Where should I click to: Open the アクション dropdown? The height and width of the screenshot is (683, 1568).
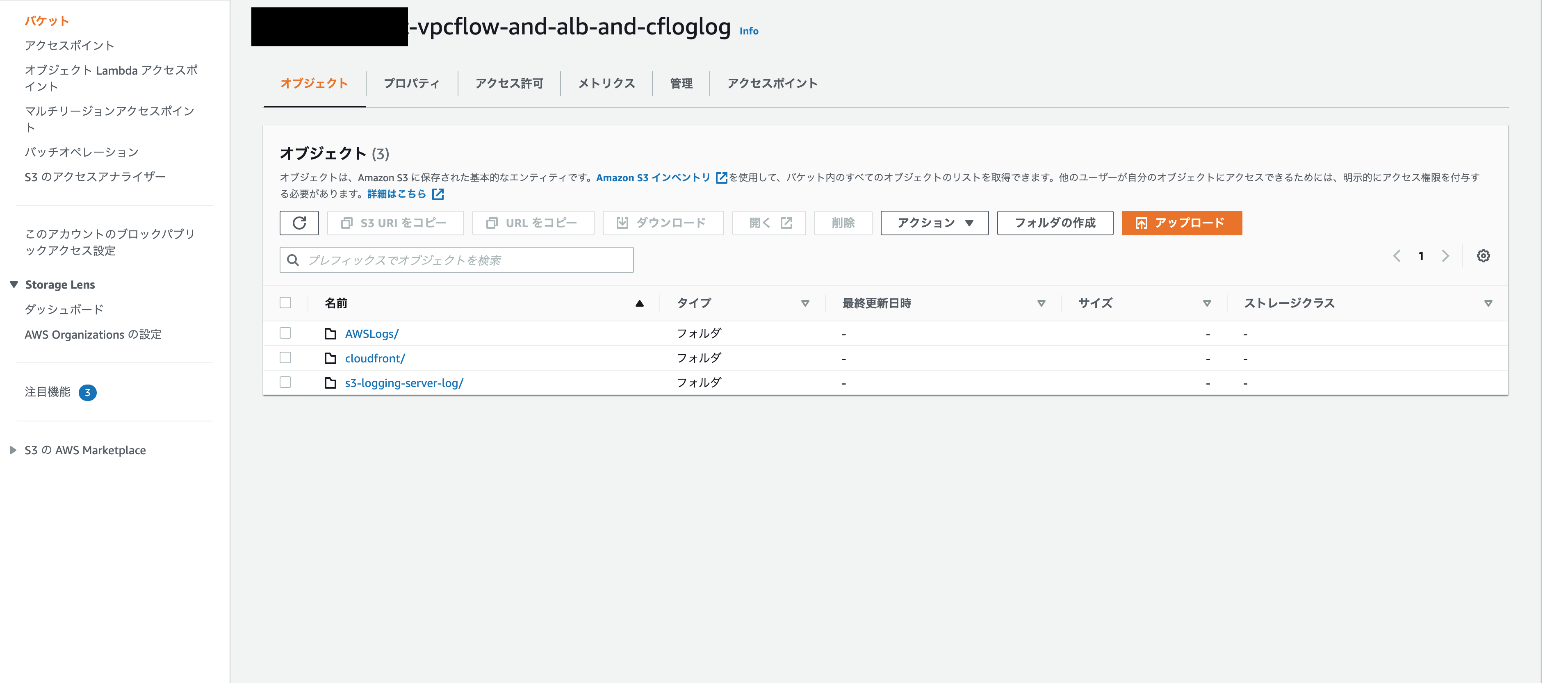934,223
